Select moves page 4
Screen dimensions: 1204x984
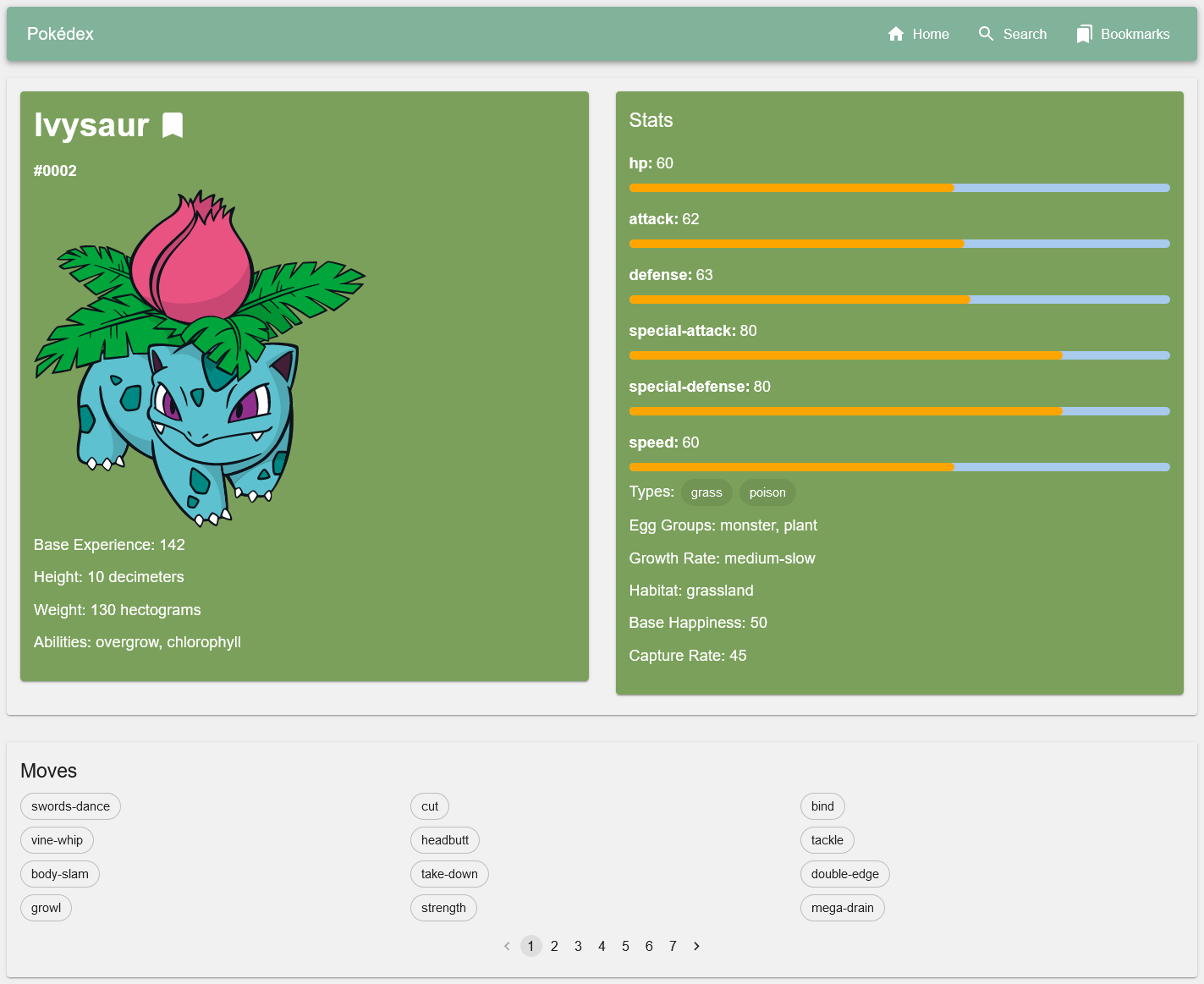602,946
